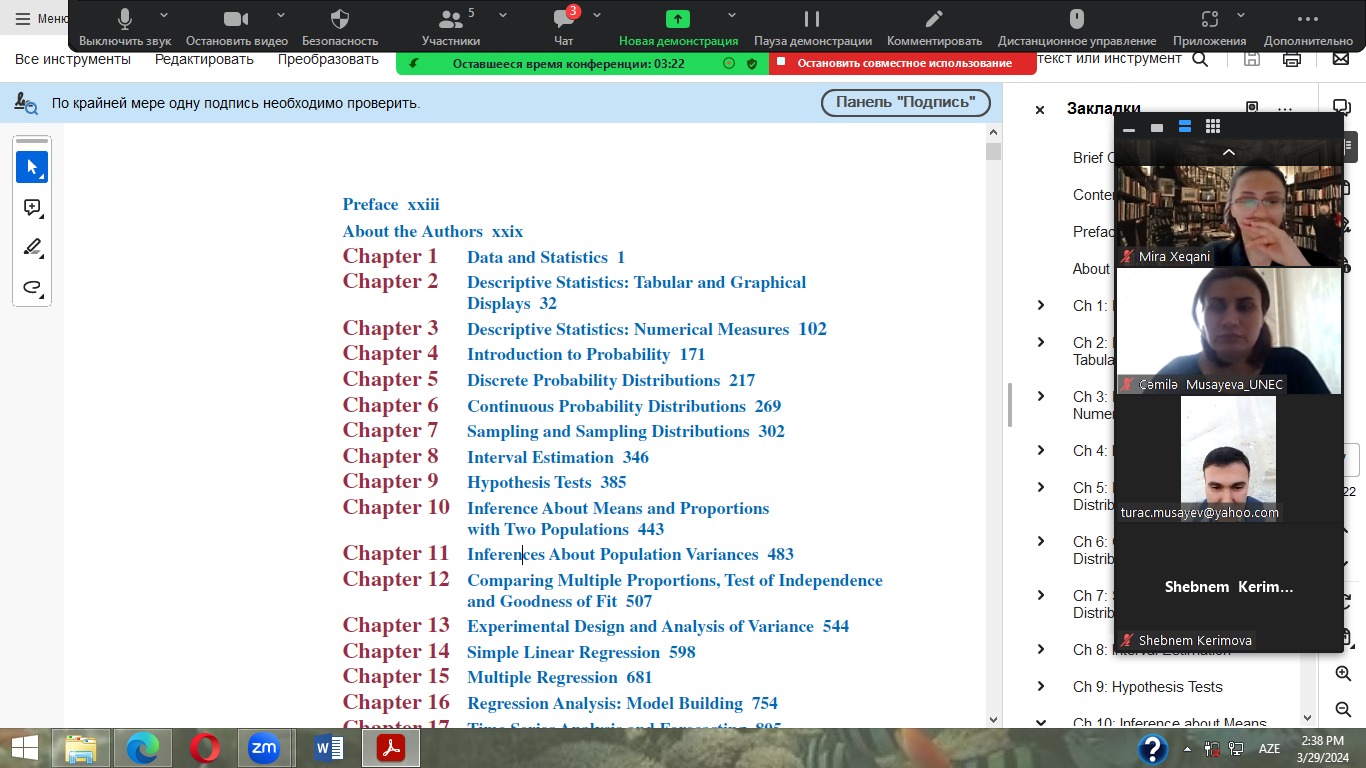
Task: Select the freehand draw loop tool
Action: click(x=32, y=288)
